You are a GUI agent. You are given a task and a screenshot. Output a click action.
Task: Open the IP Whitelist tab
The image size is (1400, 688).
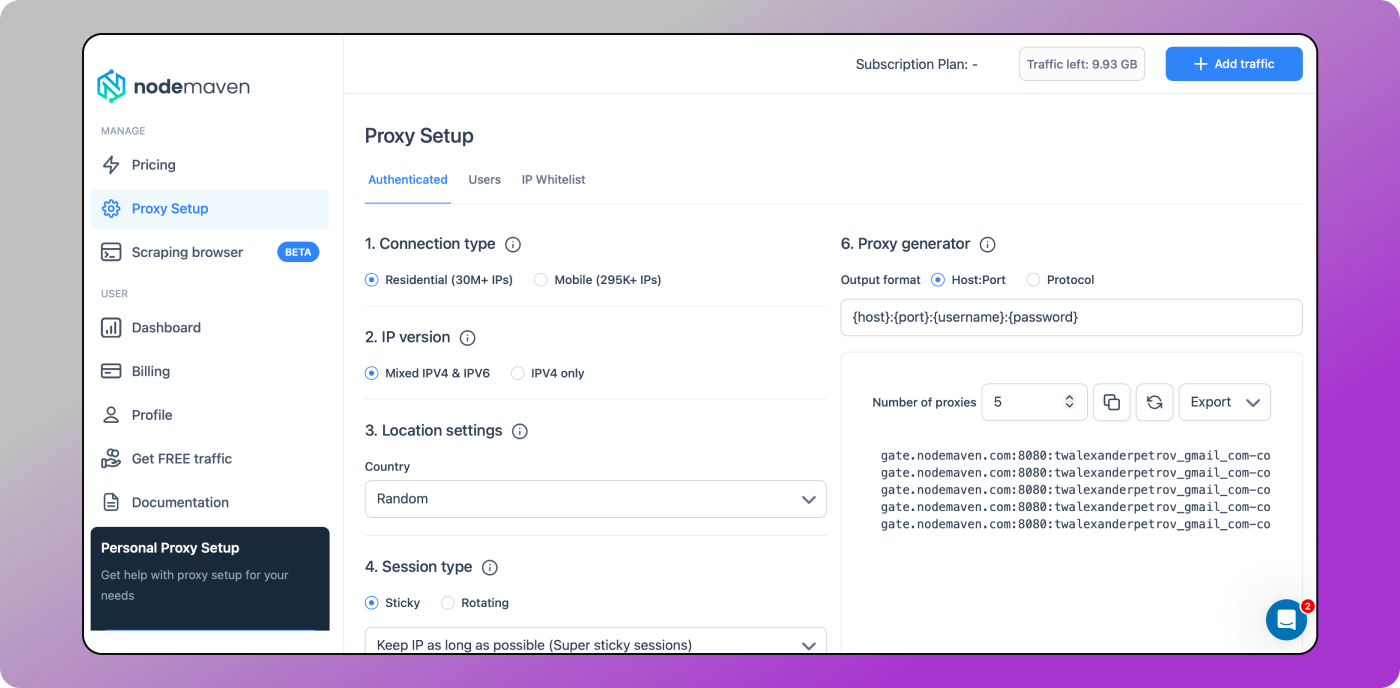[x=553, y=179]
